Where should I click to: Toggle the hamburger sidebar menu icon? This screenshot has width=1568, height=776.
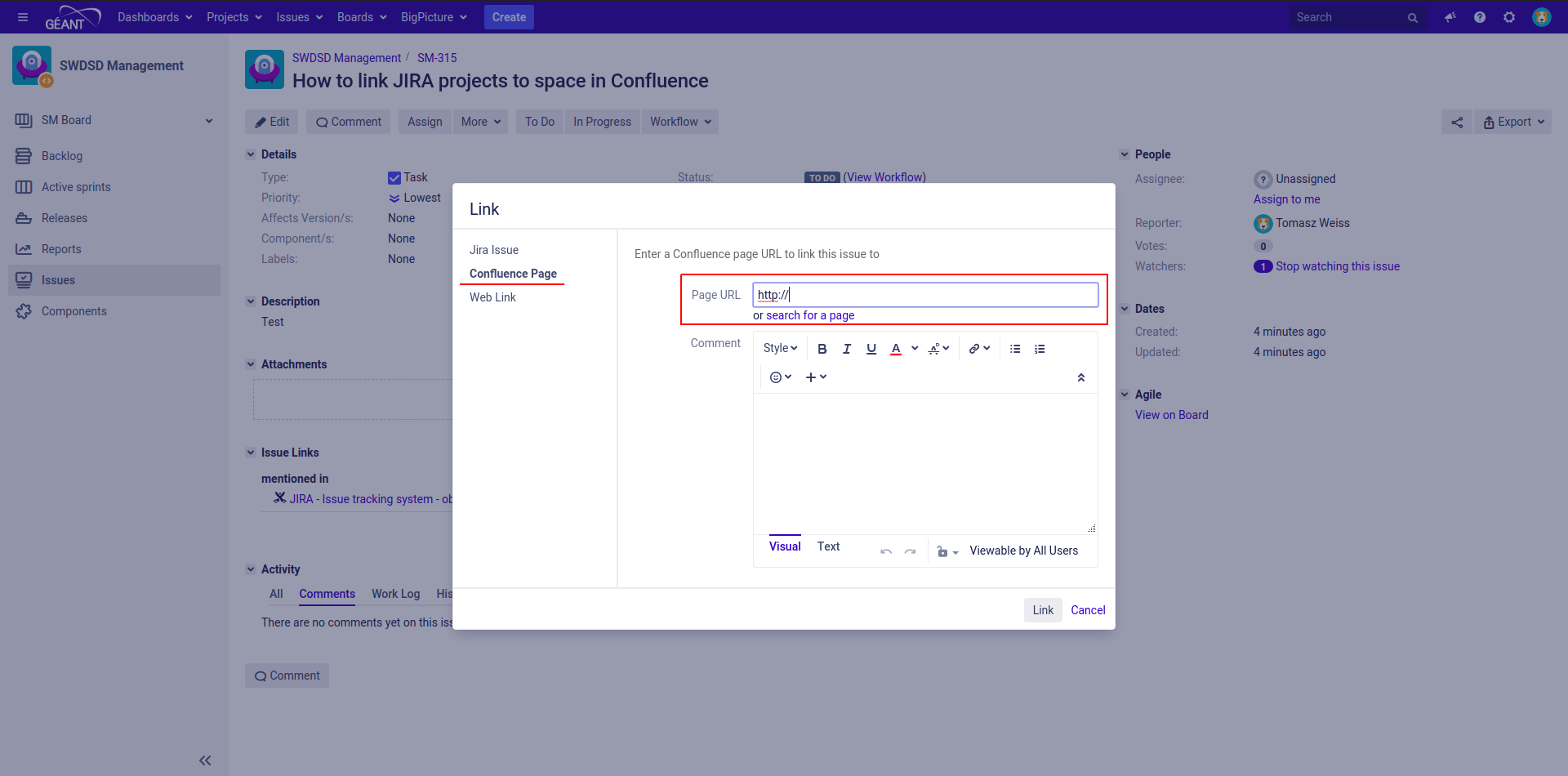coord(23,17)
